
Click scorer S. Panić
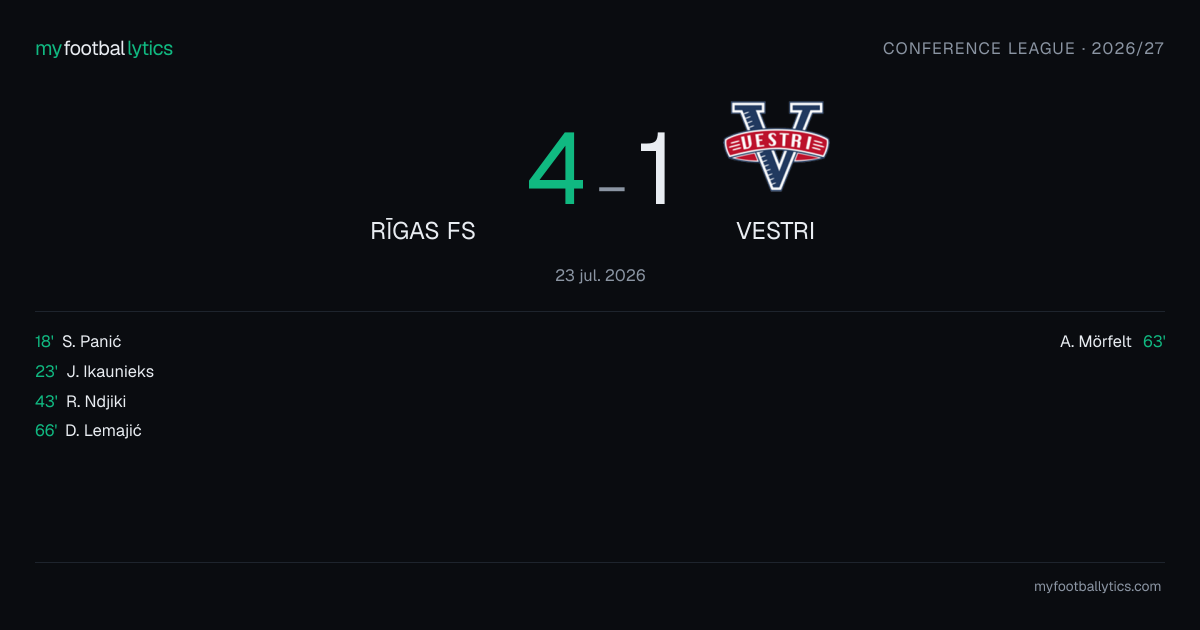pos(92,341)
